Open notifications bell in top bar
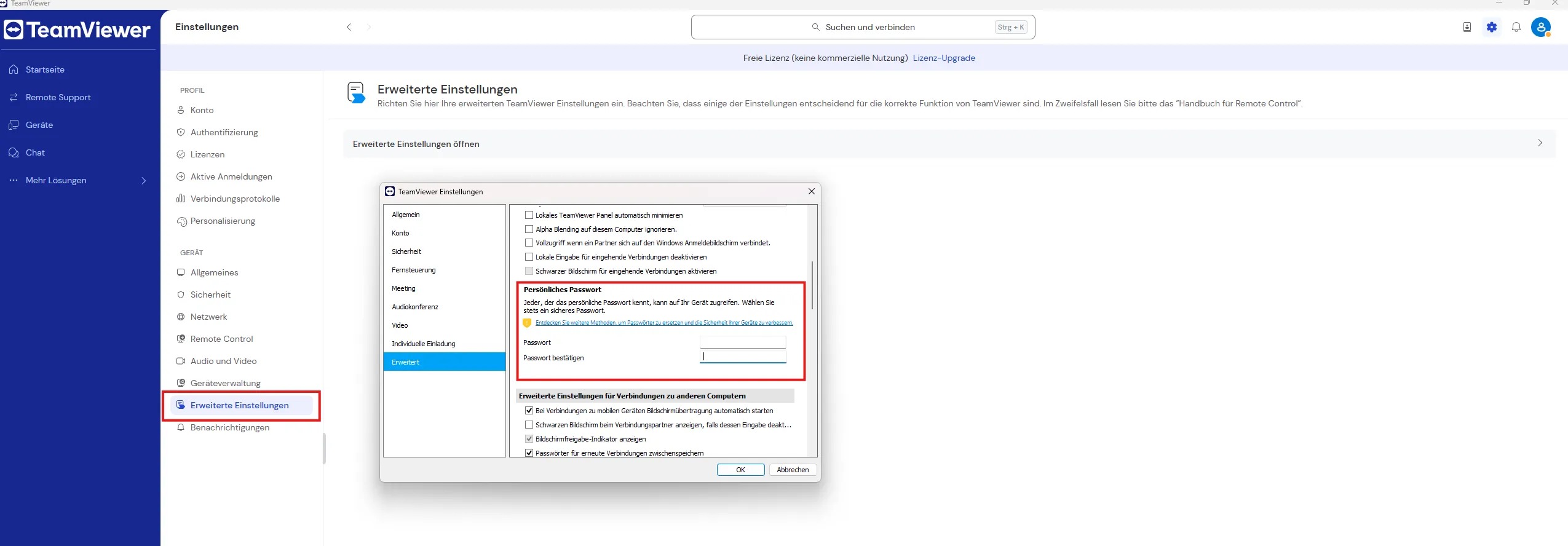1568x546 pixels. click(x=1516, y=27)
